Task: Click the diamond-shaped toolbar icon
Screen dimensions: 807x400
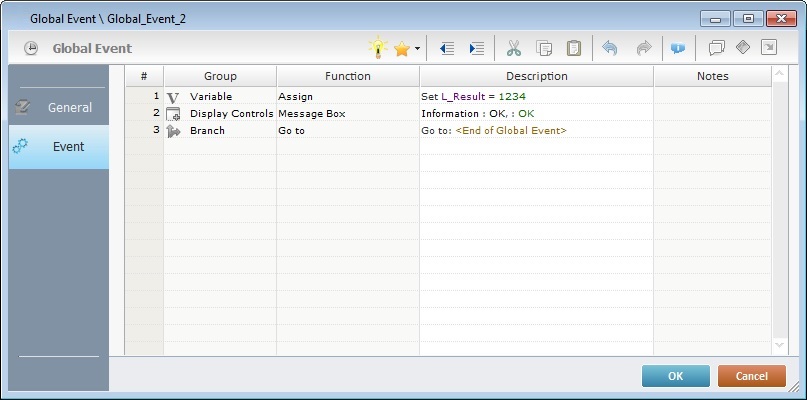Action: point(743,47)
